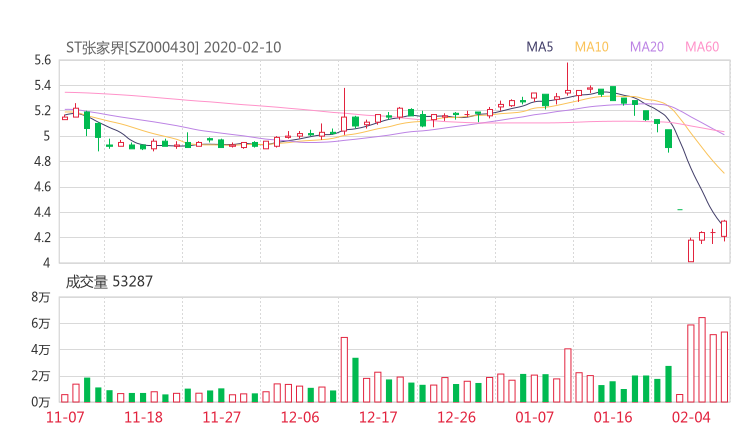Screen dimensions: 740x440
Task: Click the 4.2 price axis label
Action: click(x=42, y=237)
